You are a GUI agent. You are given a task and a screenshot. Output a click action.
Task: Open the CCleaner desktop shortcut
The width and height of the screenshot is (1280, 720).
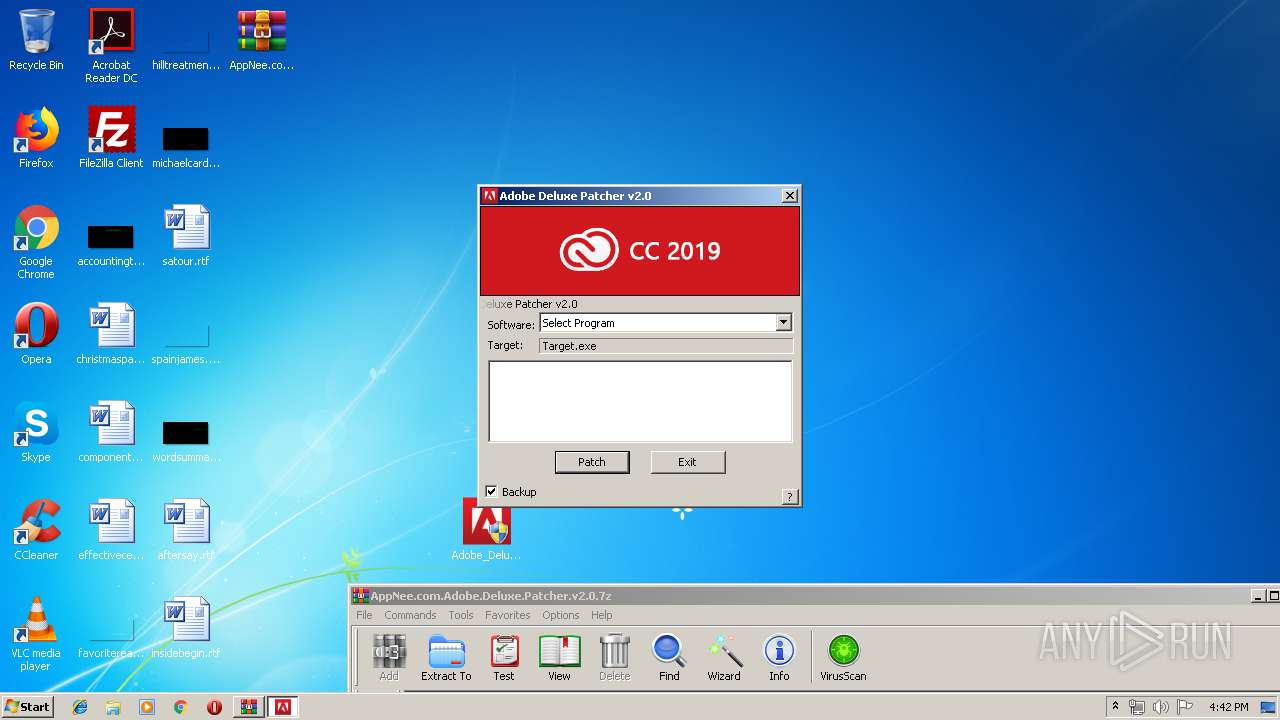(36, 530)
